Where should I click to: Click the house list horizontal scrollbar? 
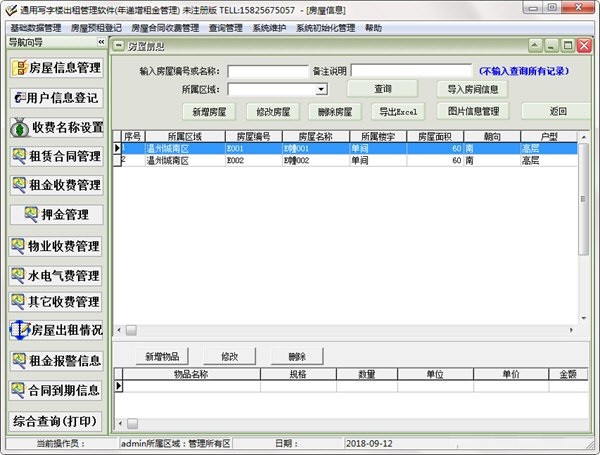340,329
